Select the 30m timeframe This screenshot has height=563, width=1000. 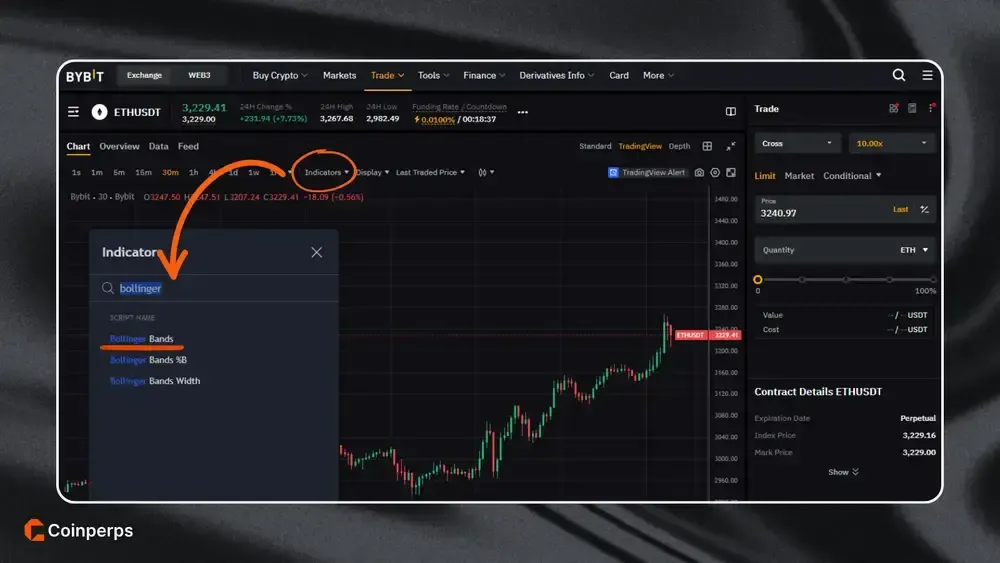pyautogui.click(x=170, y=172)
